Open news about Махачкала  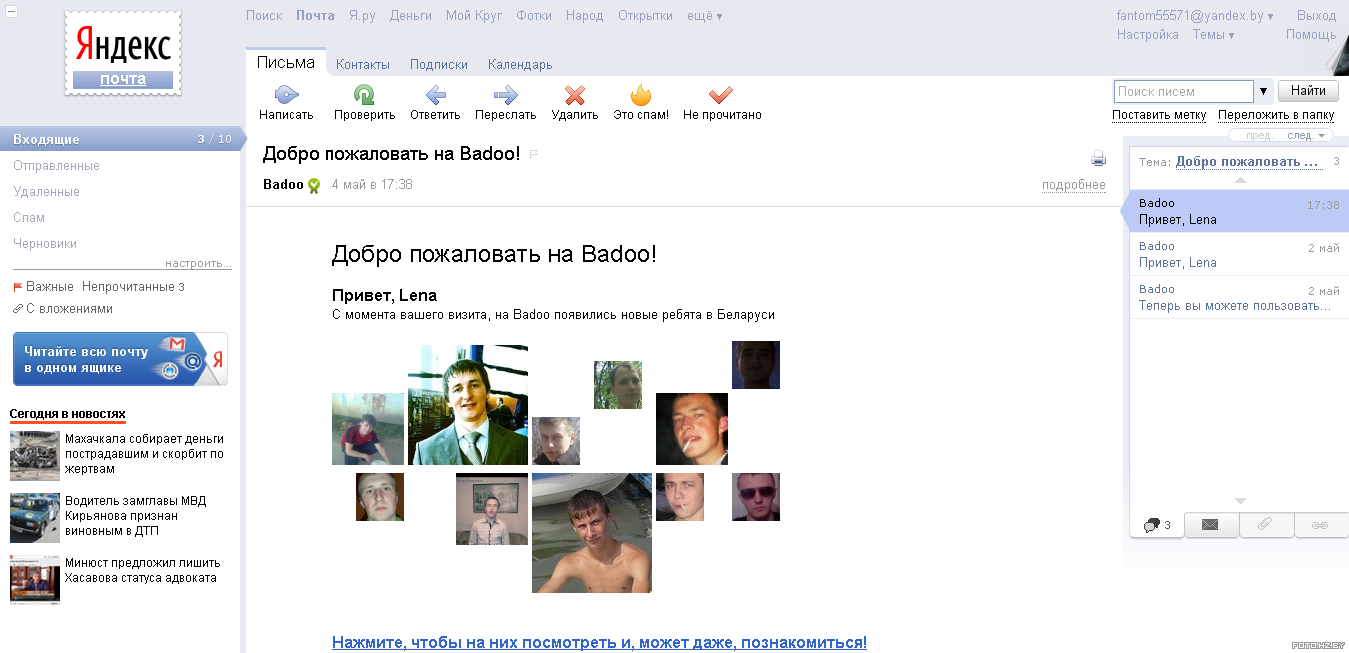pyautogui.click(x=144, y=454)
